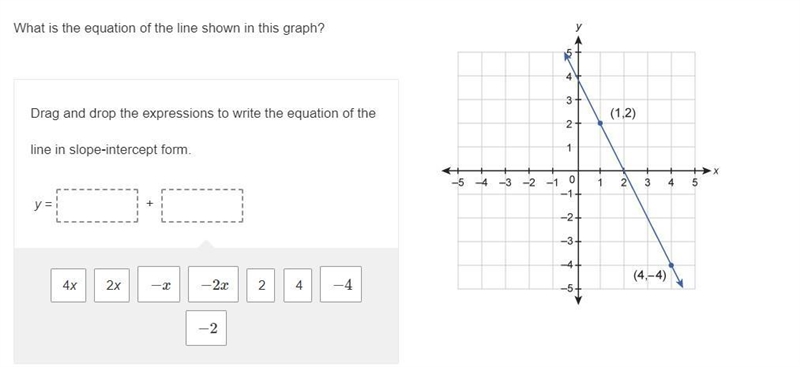The width and height of the screenshot is (800, 367).
Task: Select the tile labeled 4
Action: pos(298,285)
